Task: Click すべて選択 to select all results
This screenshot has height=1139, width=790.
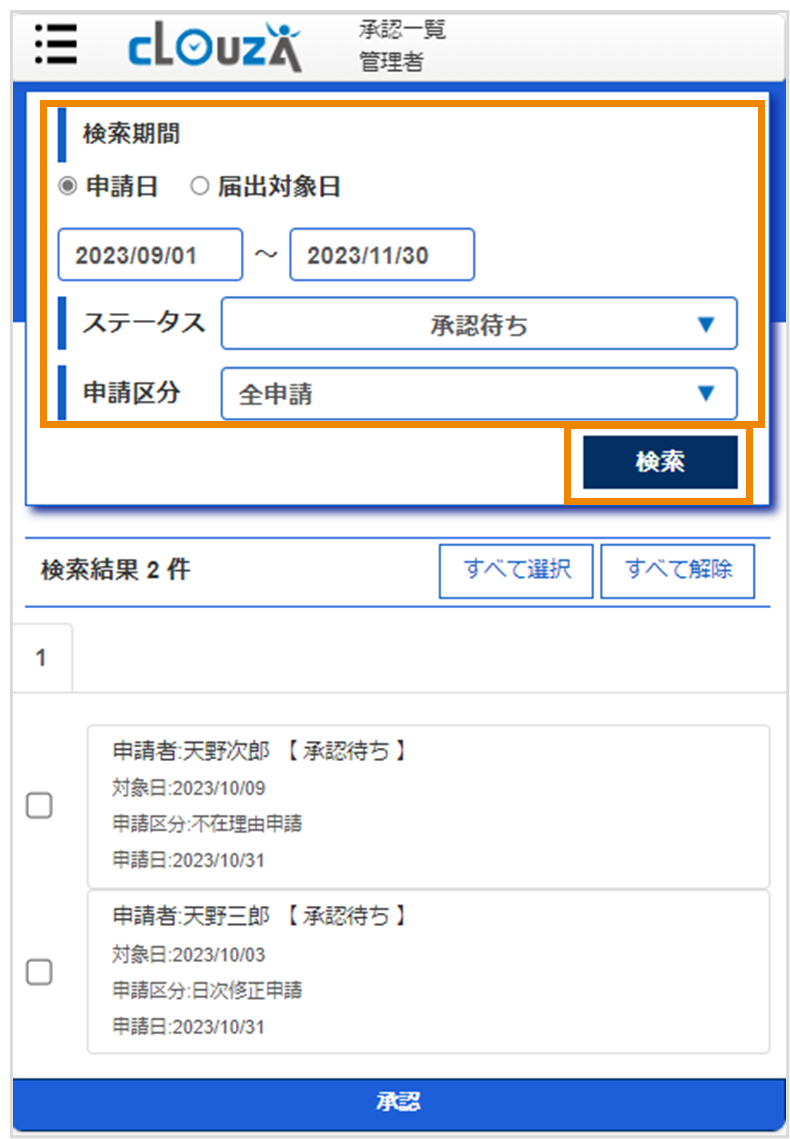Action: 516,570
